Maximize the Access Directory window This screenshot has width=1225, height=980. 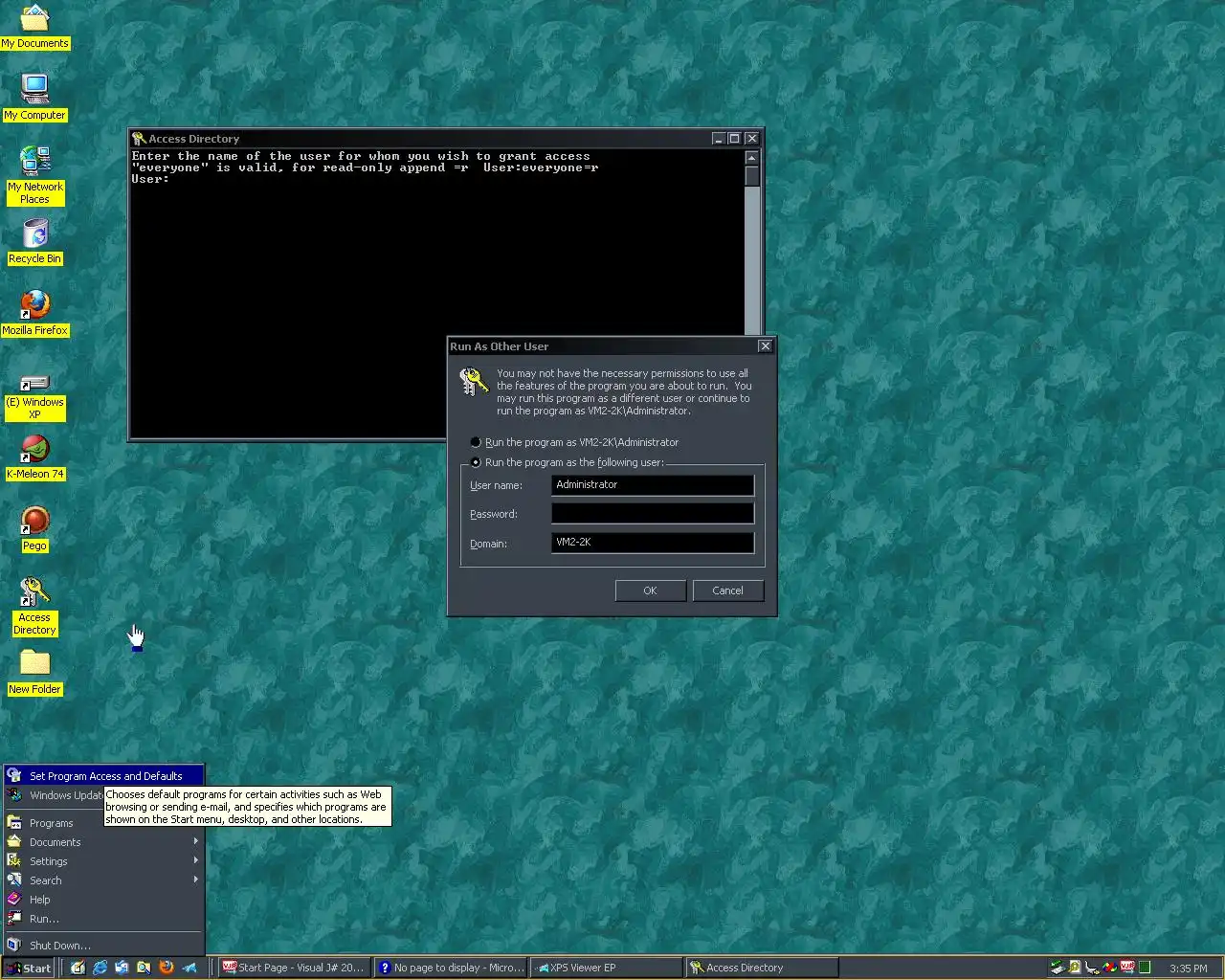[x=735, y=139]
